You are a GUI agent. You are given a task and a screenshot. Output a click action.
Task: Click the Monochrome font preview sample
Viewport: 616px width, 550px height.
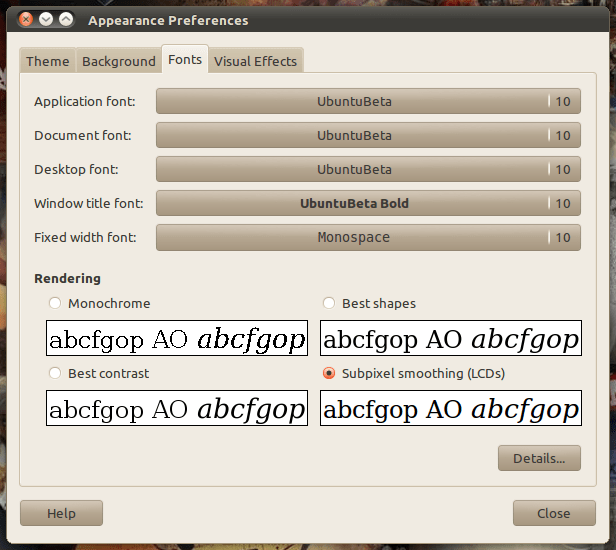[177, 338]
